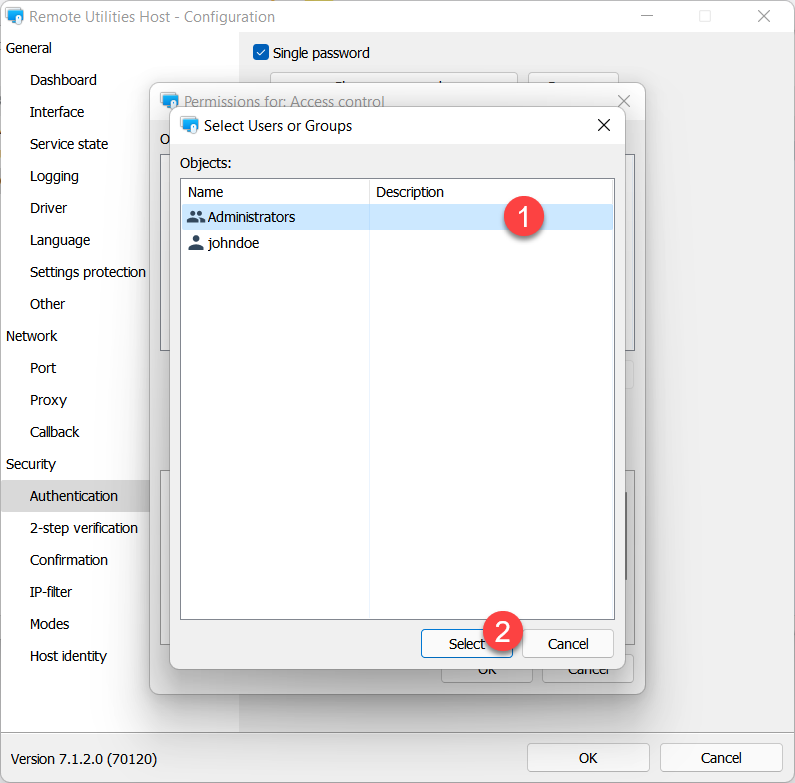Cancel the Select Users or Groups dialog

(x=568, y=644)
